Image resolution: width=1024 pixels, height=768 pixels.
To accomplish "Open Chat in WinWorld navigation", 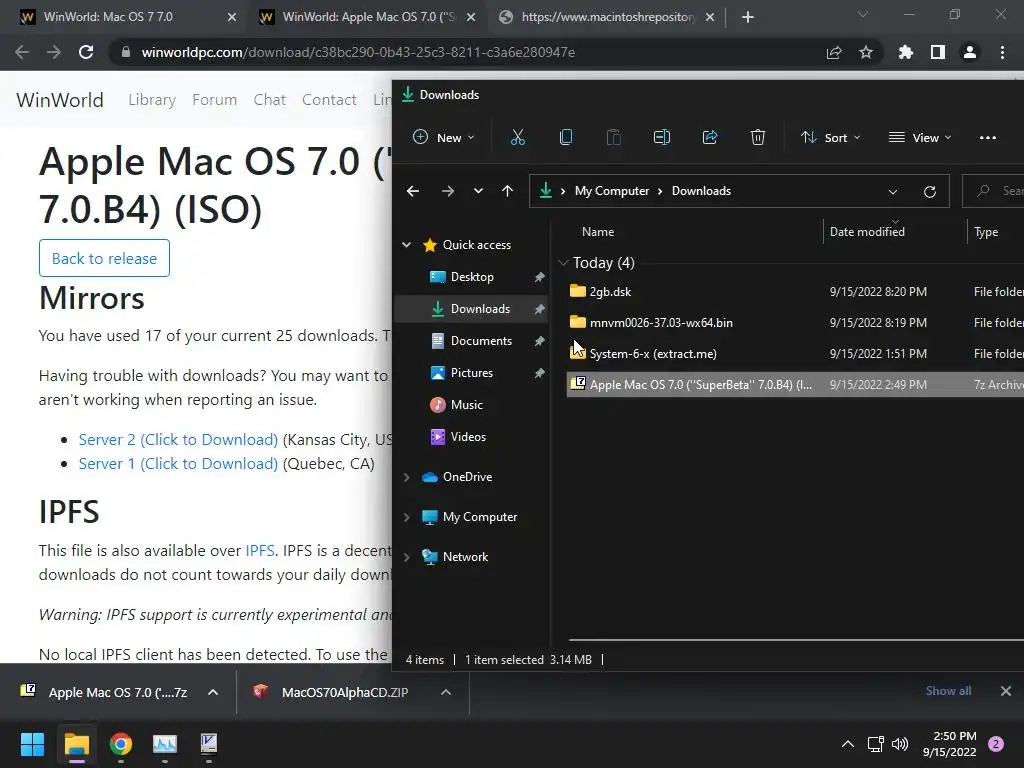I will coord(270,100).
